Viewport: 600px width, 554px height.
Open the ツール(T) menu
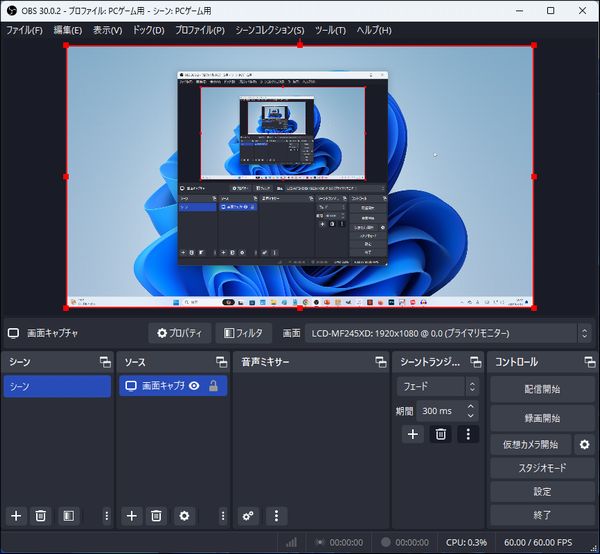(x=330, y=30)
